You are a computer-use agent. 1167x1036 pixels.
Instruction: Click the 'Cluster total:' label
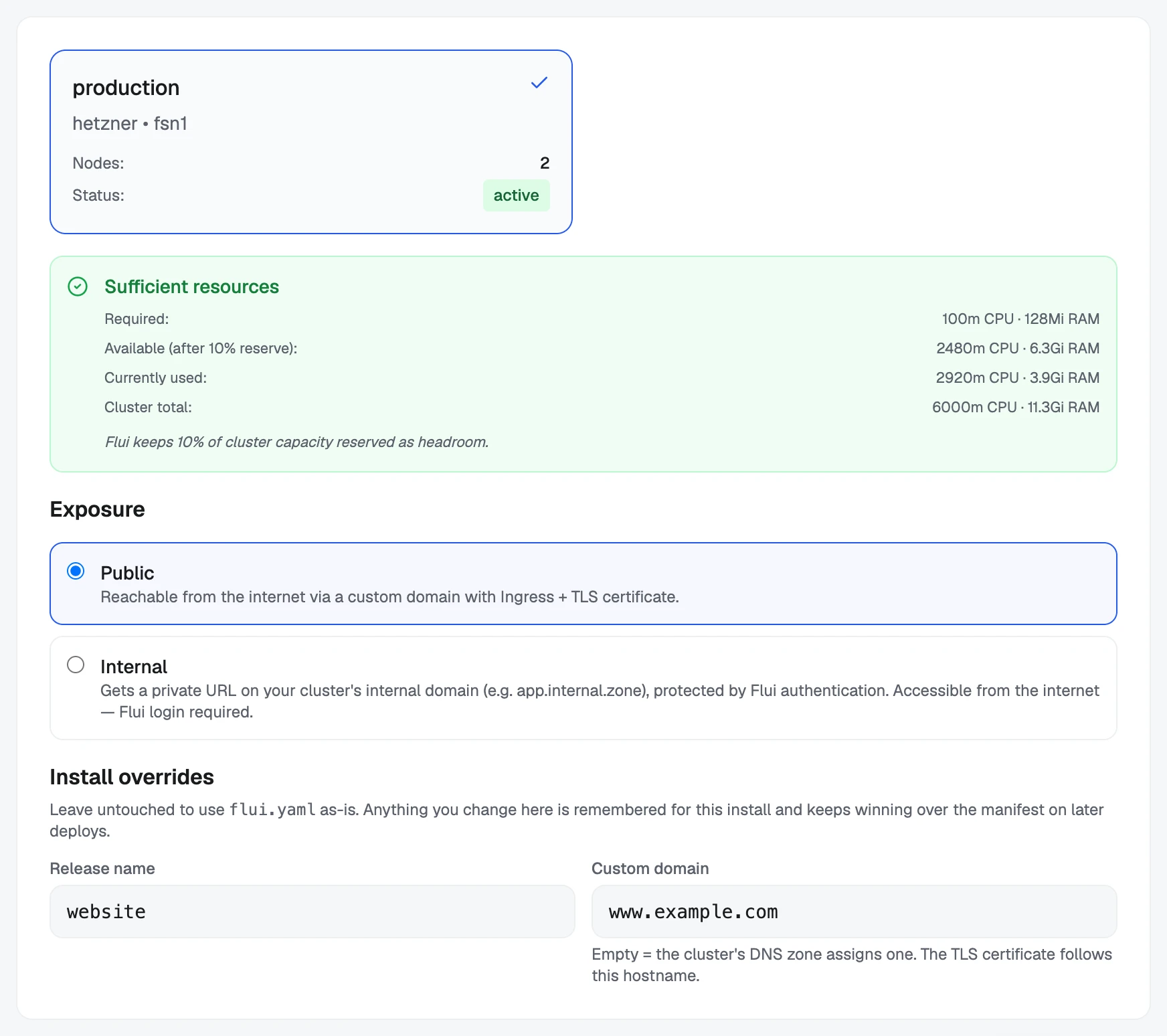click(148, 408)
